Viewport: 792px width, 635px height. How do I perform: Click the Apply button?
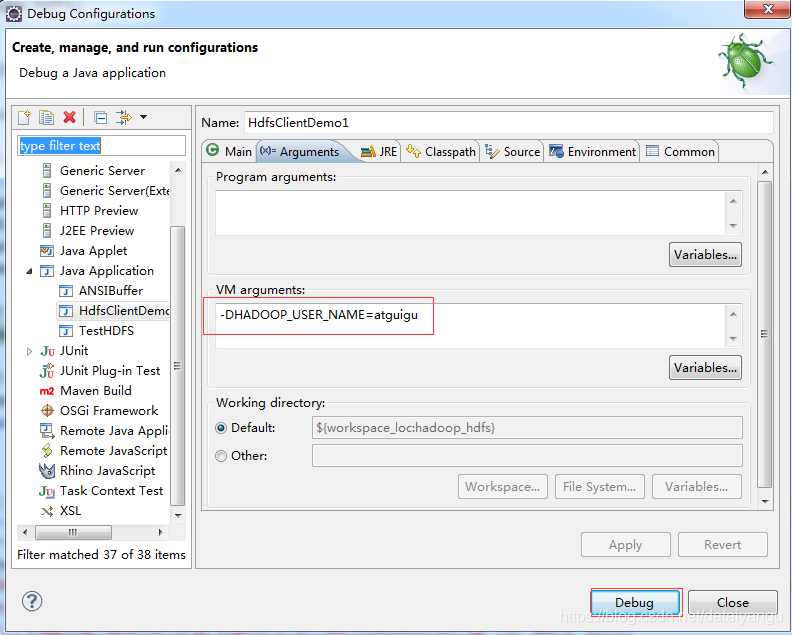625,545
